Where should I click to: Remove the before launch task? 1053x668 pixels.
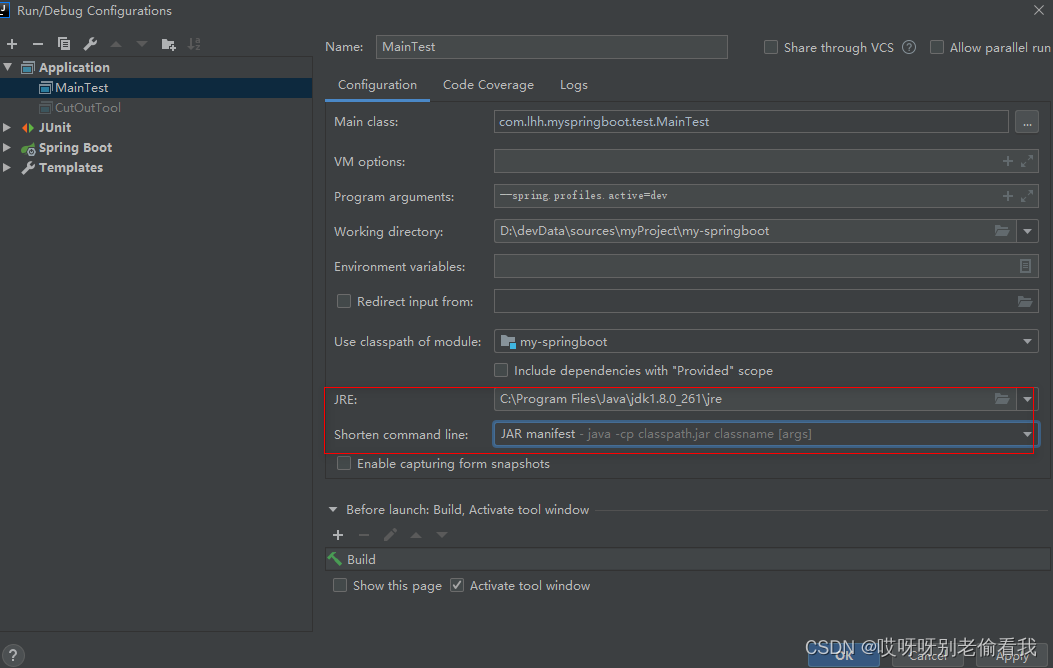[364, 535]
